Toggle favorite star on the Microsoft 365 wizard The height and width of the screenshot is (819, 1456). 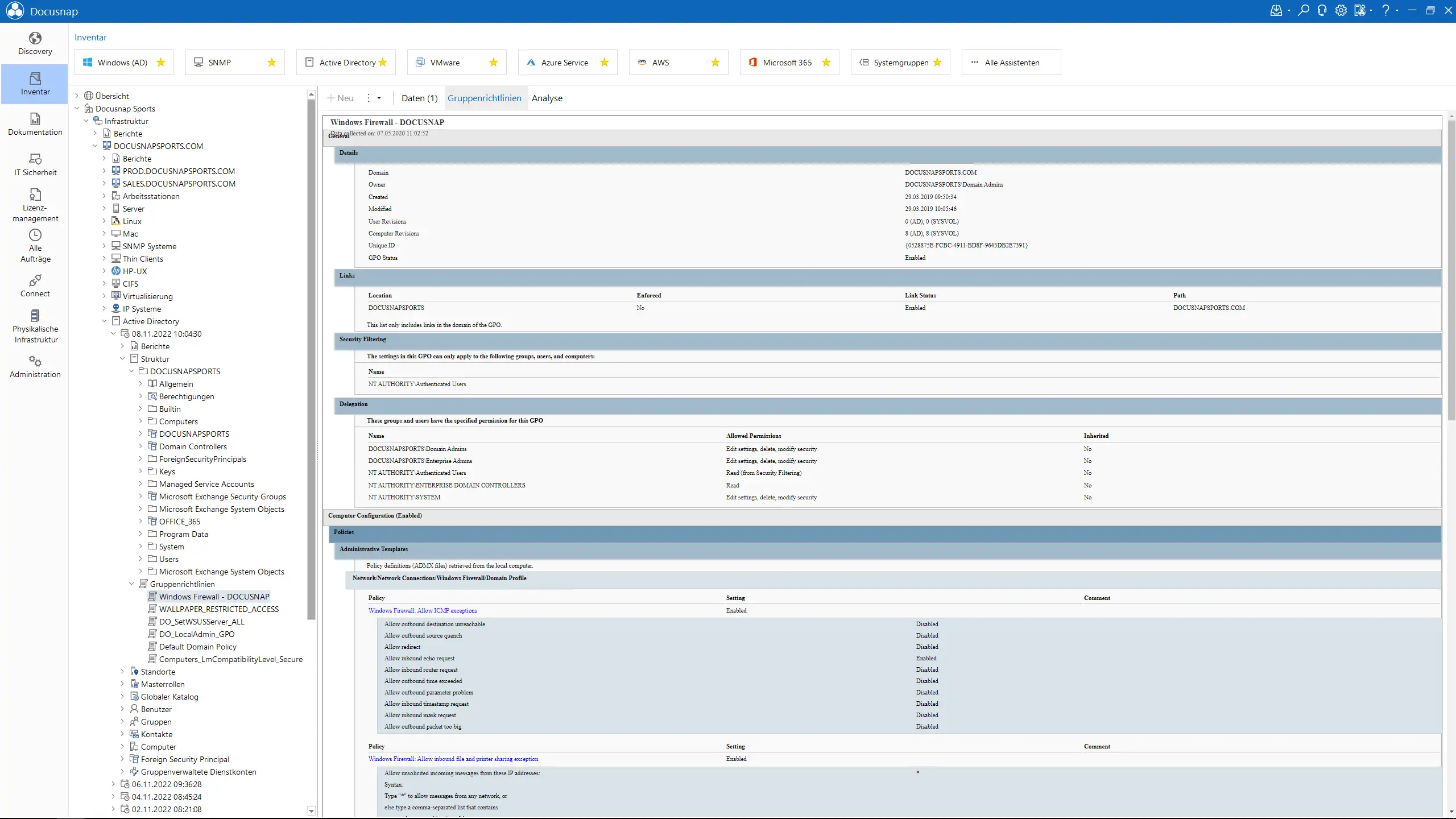tap(826, 63)
